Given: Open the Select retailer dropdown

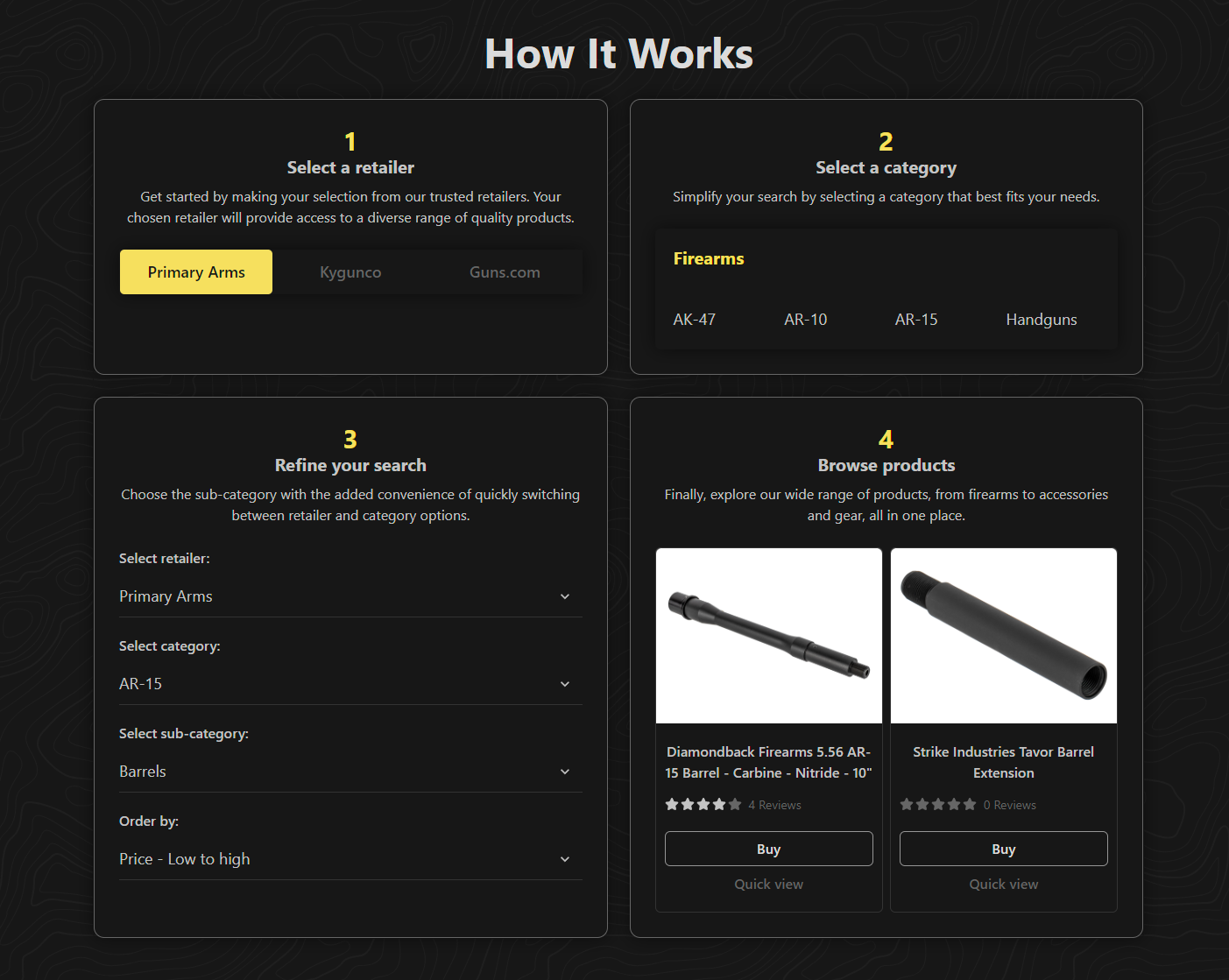Looking at the screenshot, I should pos(350,596).
